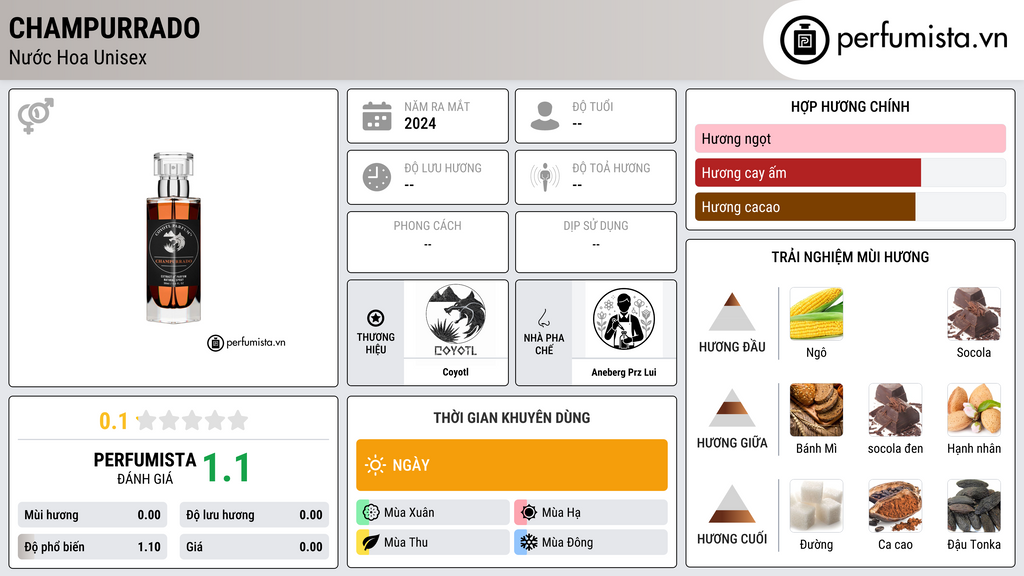1024x576 pixels.
Task: Click the sun icon in the Ngày bar
Action: pos(375,465)
